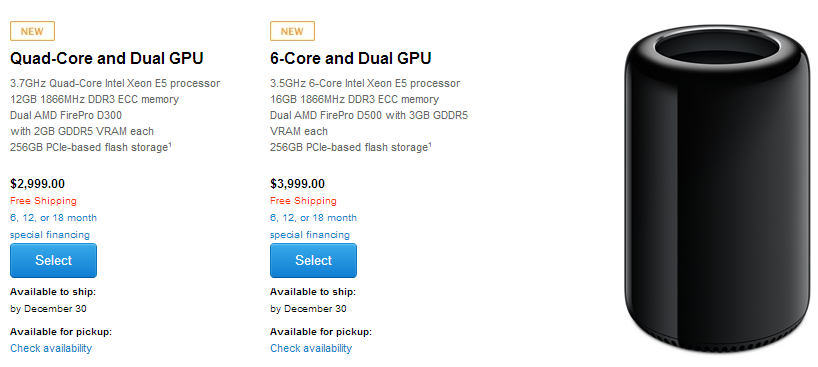Open special financing link under $2,999.00
The height and width of the screenshot is (367, 818).
50,235
